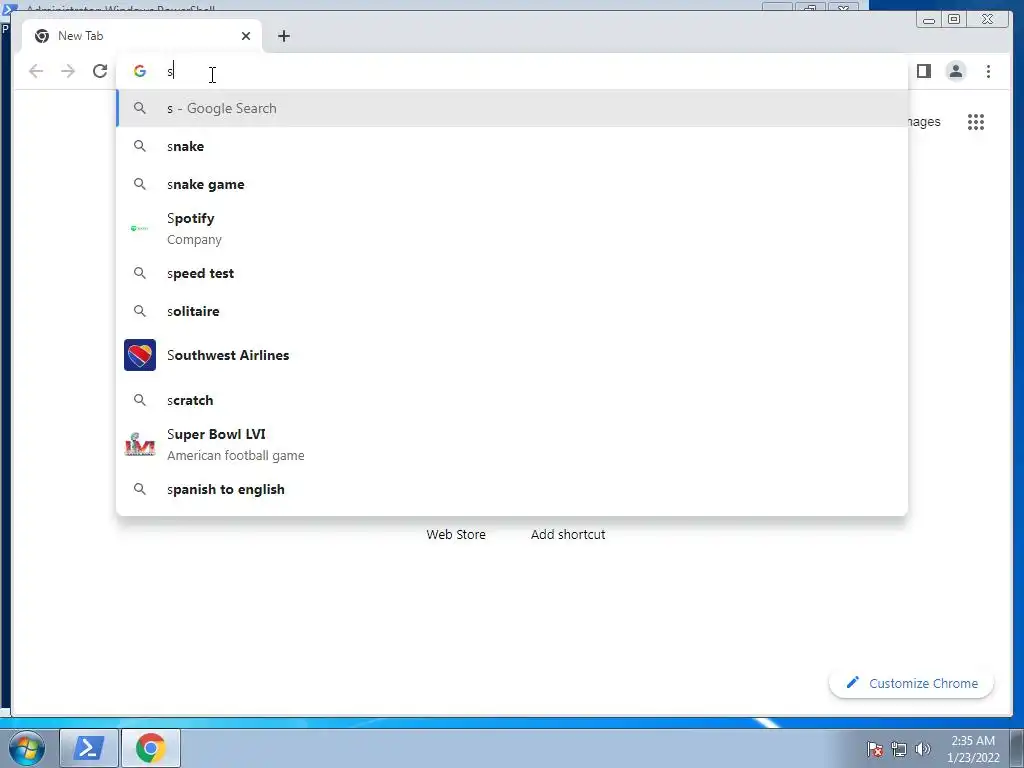
Task: Pick the 'spanish to english' suggestion
Action: point(513,489)
